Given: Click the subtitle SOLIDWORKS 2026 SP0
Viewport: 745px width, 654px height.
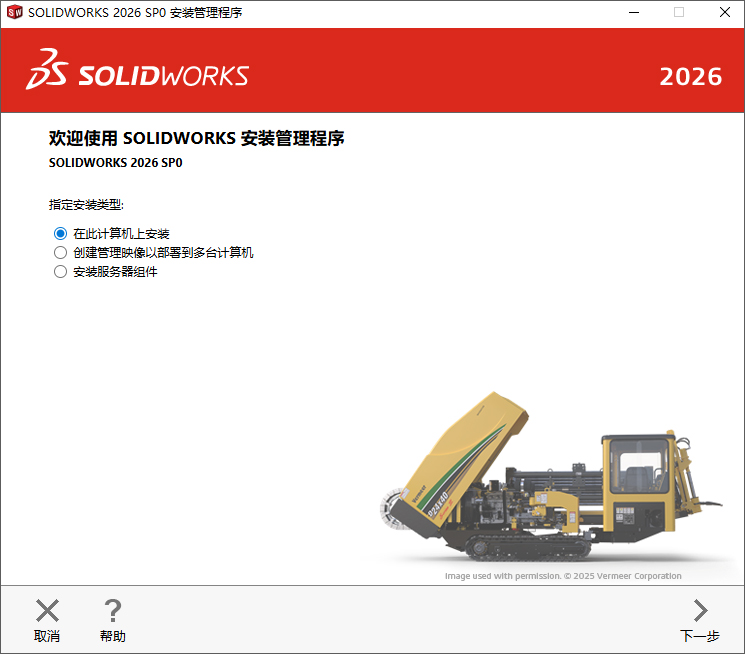Looking at the screenshot, I should [115, 163].
